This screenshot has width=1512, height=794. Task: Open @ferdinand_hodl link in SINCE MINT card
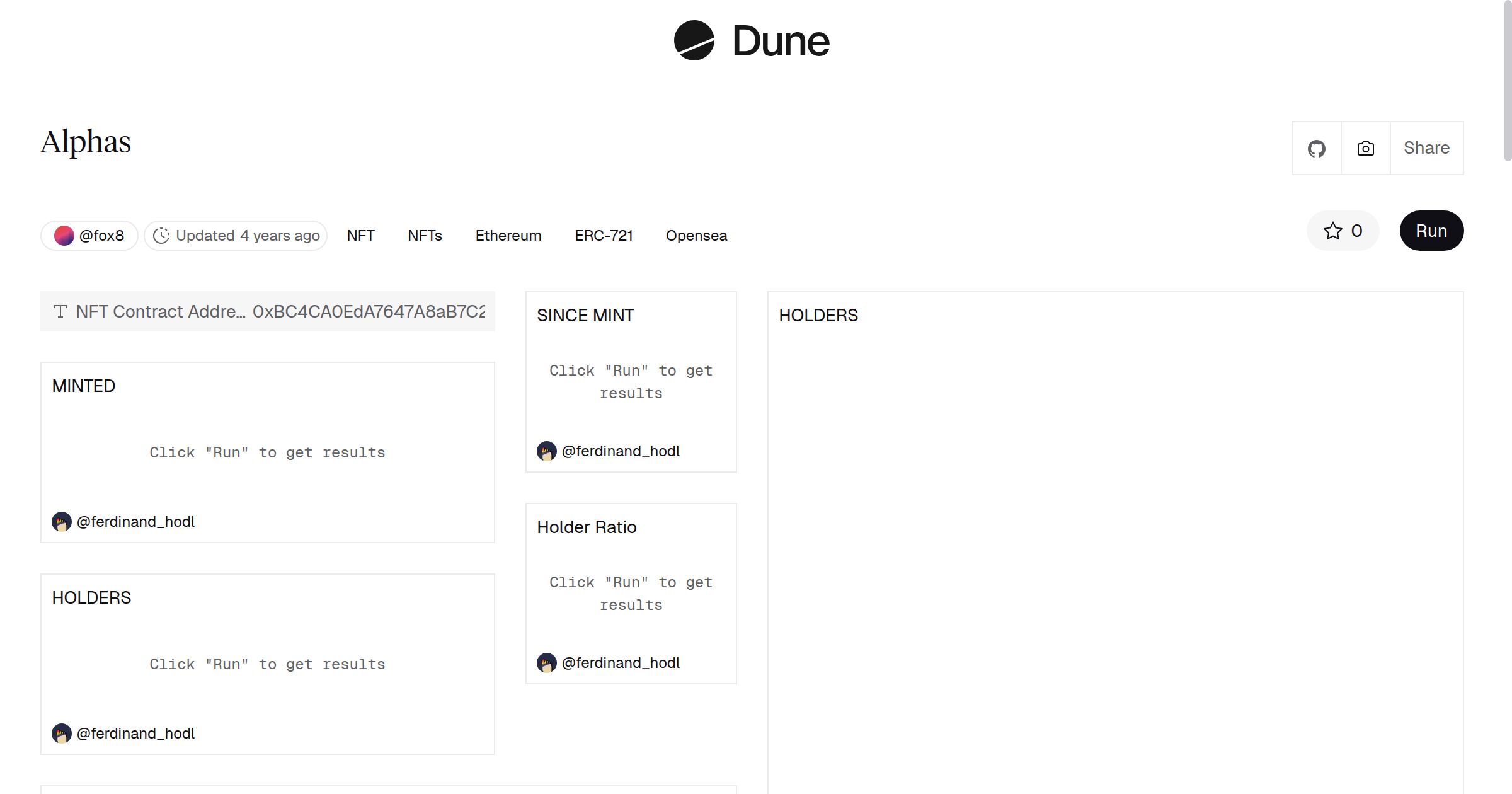(x=620, y=451)
